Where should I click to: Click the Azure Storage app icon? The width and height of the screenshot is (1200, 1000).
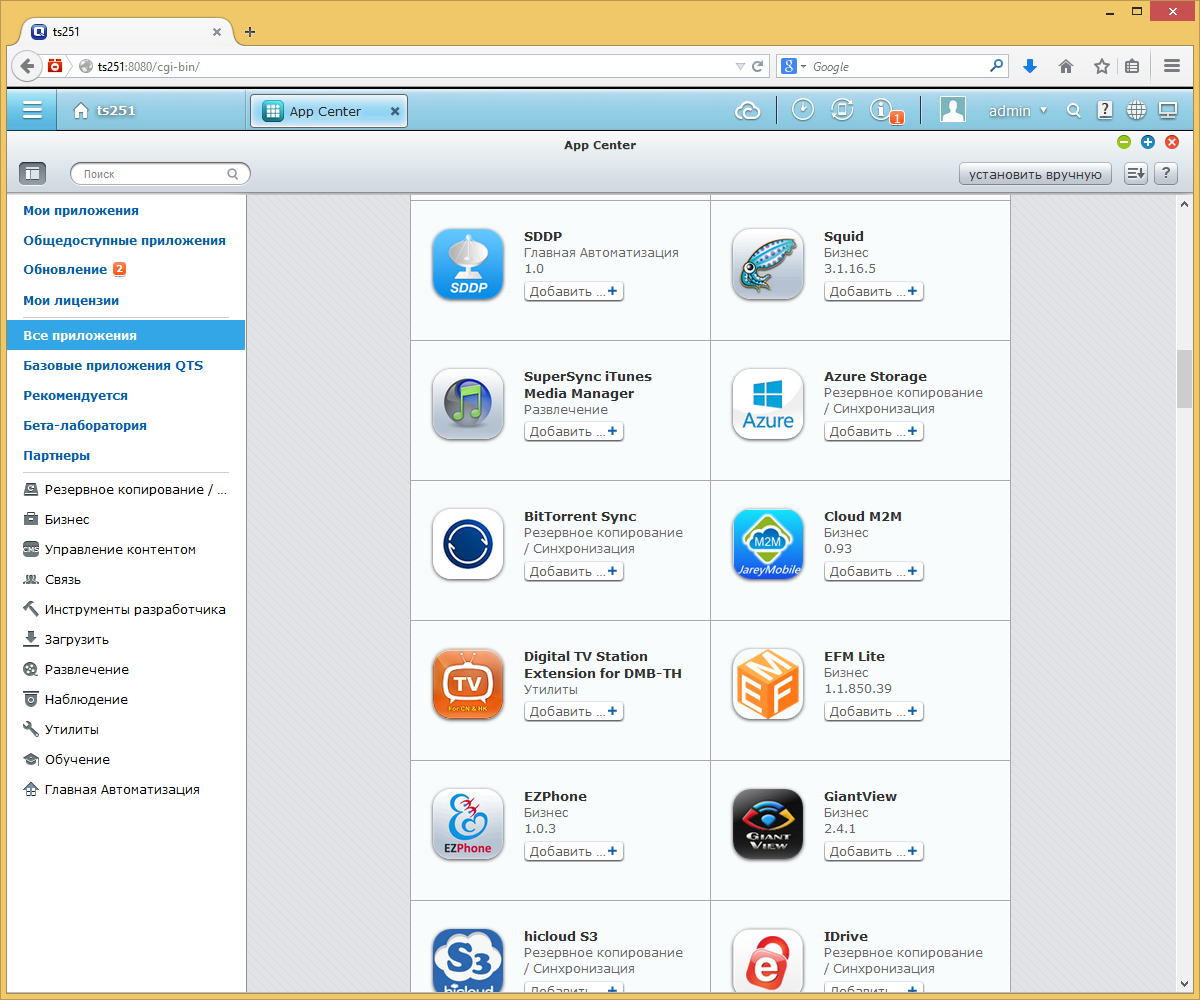coord(768,404)
